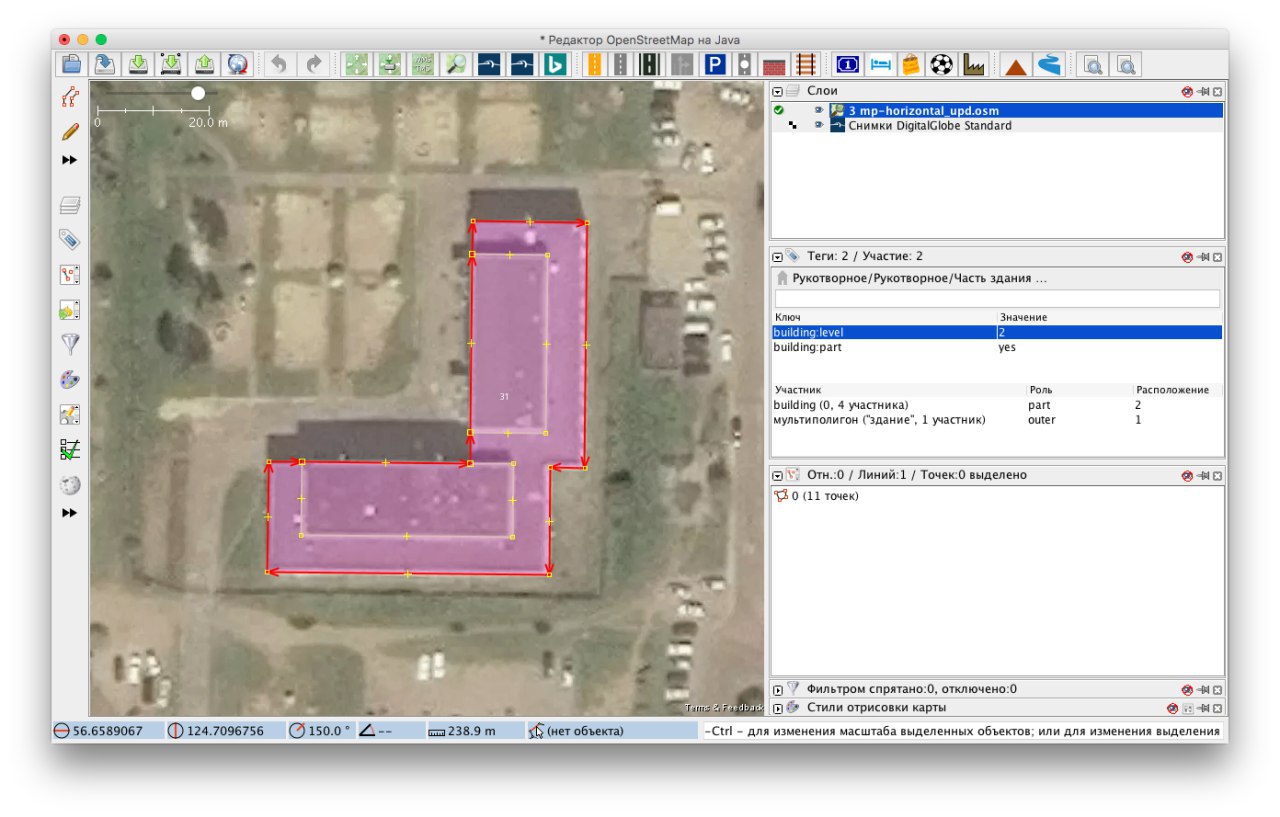Expand the Фильтром спрятано filter panel
The height and width of the screenshot is (817, 1280).
click(x=777, y=690)
